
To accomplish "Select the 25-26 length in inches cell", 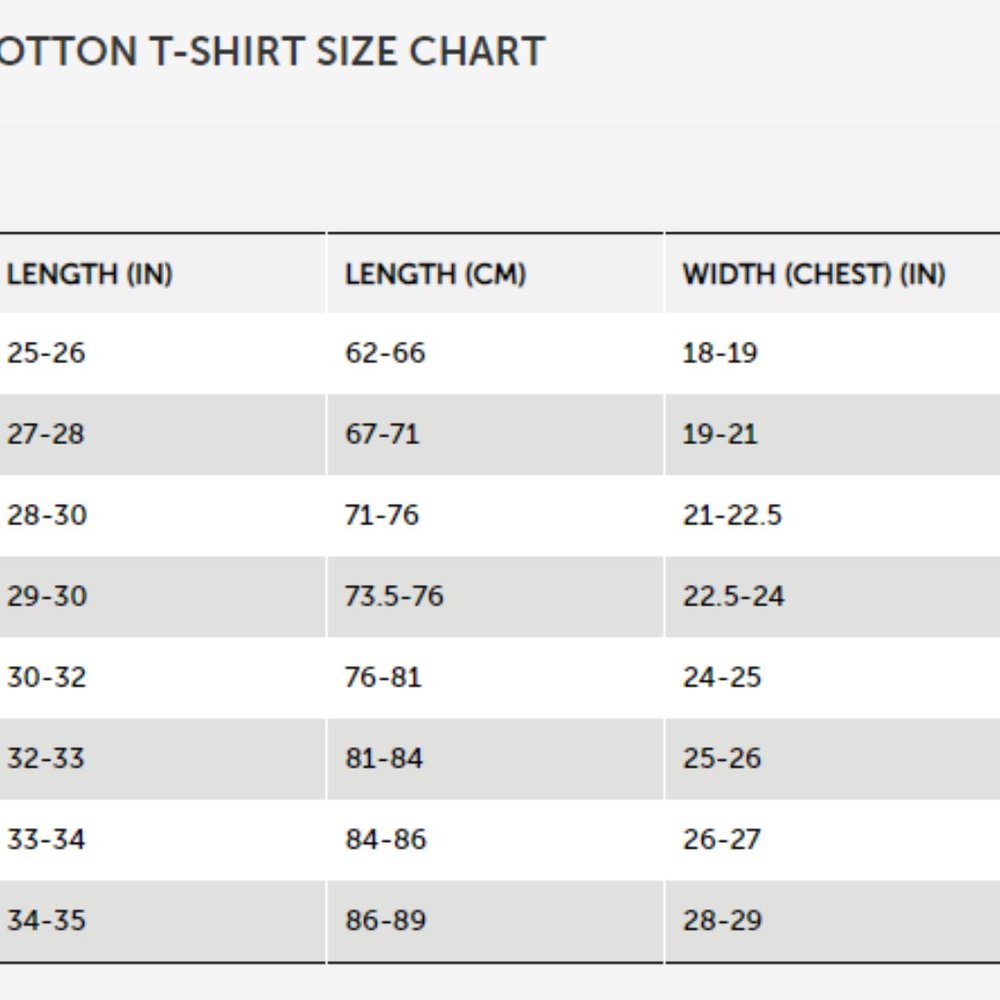I will (x=162, y=353).
